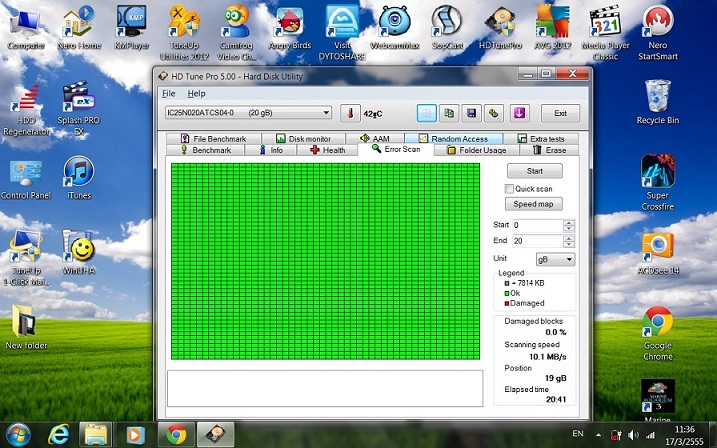Decrease the End value with down arrow
The width and height of the screenshot is (717, 448).
coord(569,244)
